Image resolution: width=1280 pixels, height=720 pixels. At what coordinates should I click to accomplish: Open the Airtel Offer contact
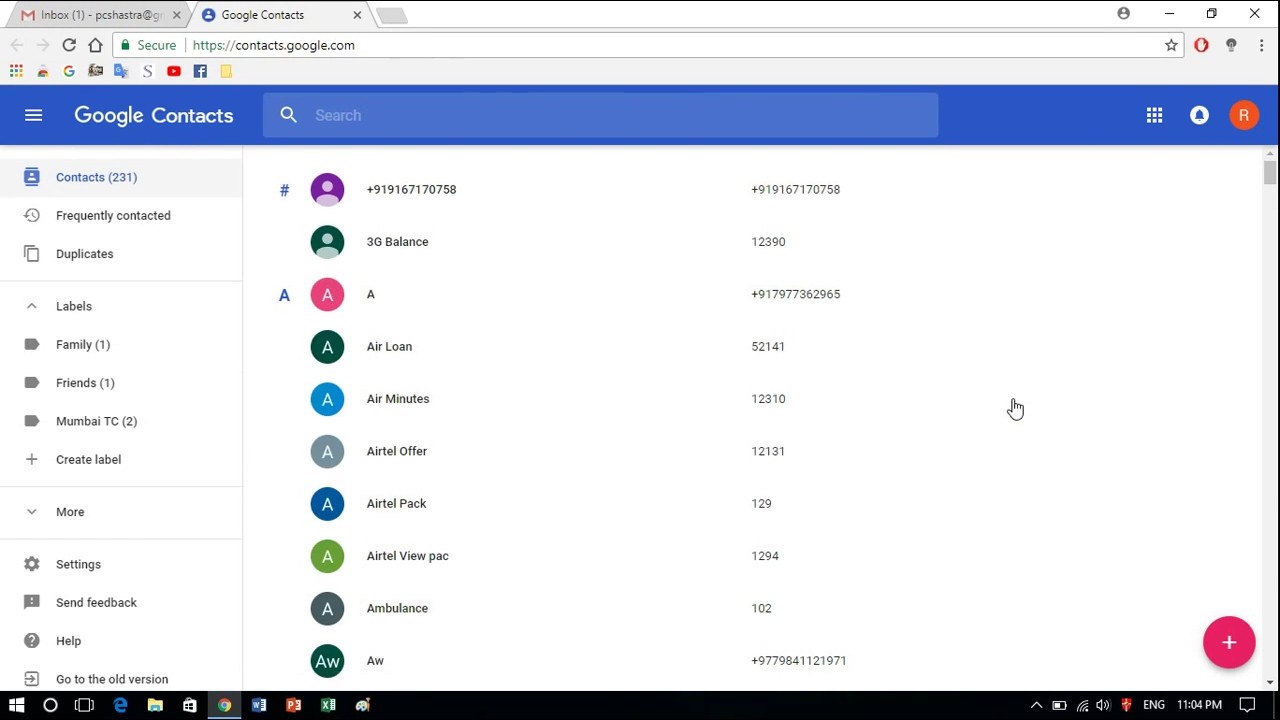(x=396, y=451)
